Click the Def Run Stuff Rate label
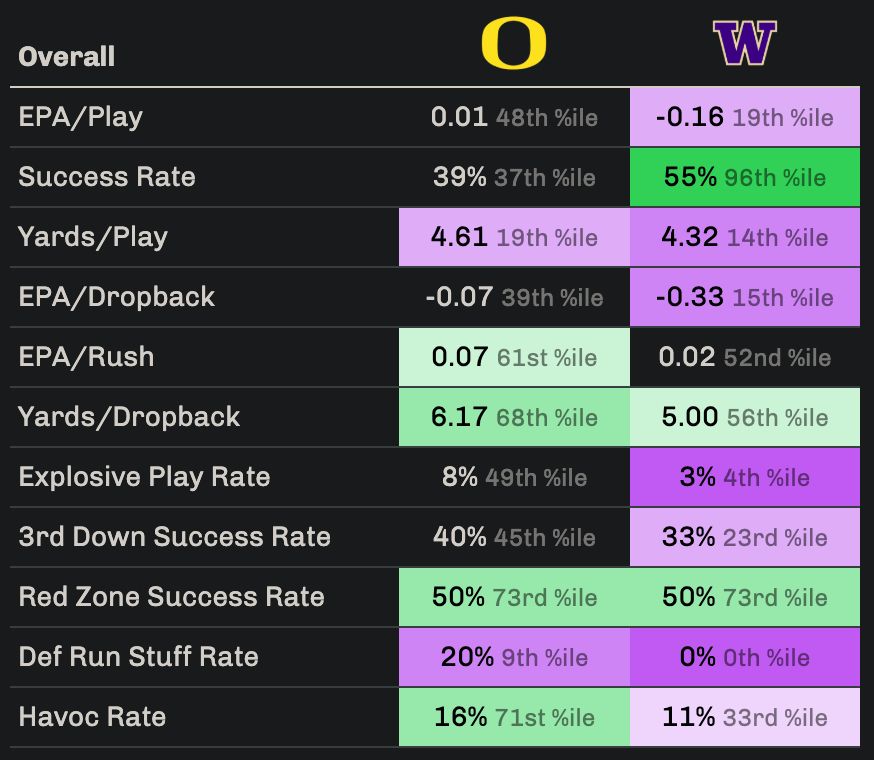874x760 pixels. tap(138, 657)
